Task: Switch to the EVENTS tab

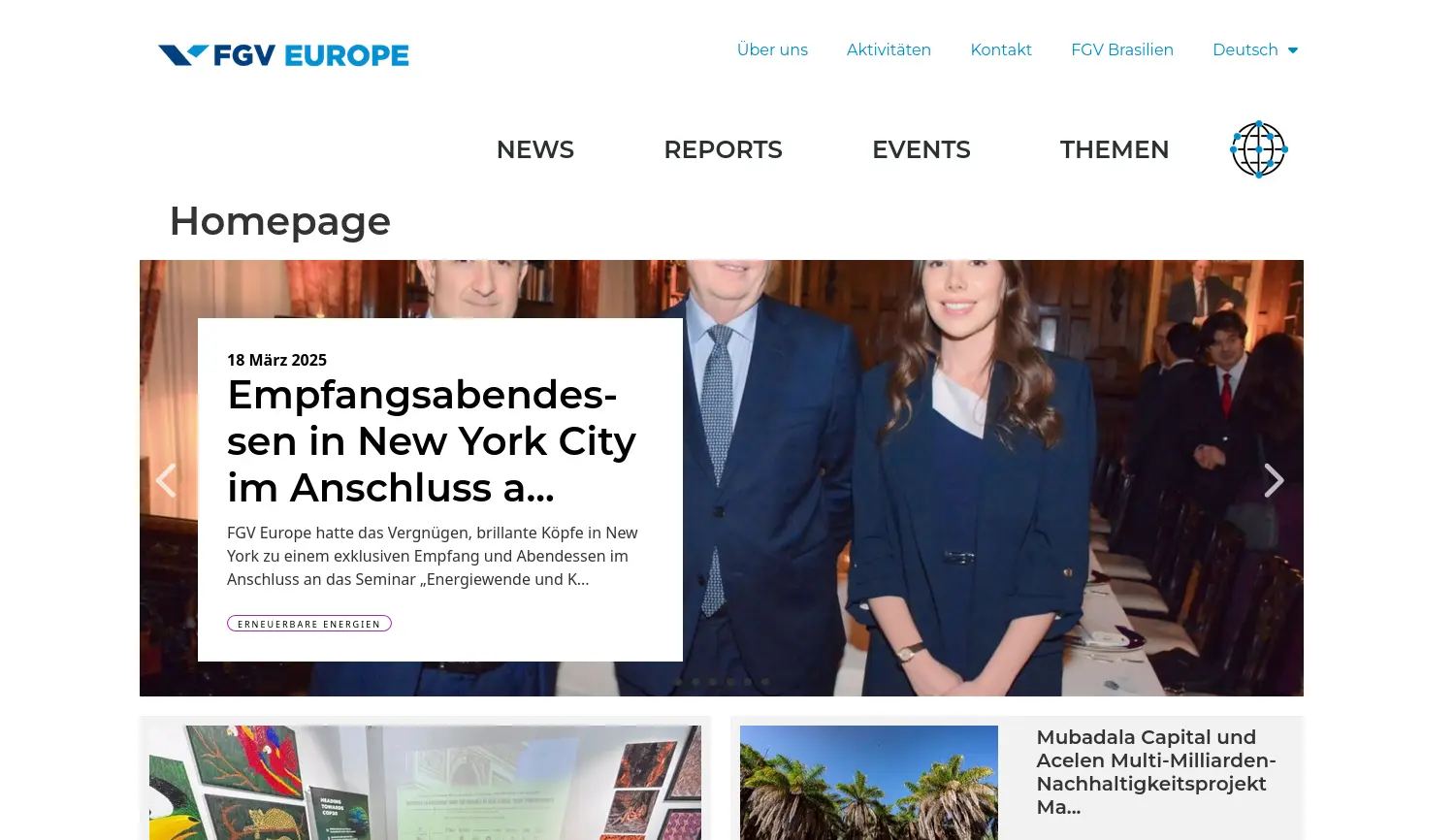Action: pos(921,149)
